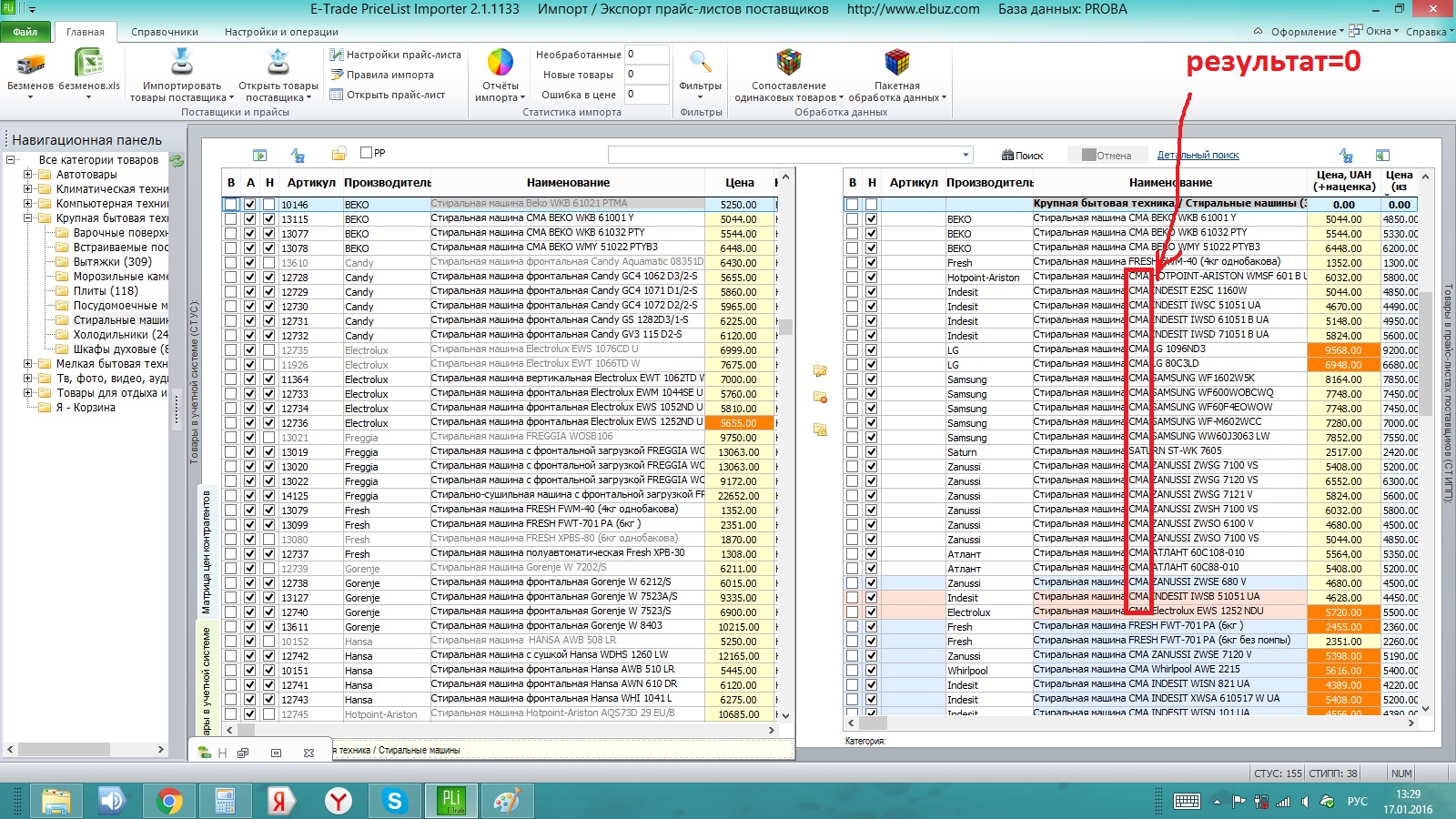The height and width of the screenshot is (819, 1456).
Task: Click restore window icon in bottom tab bar
Action: 276,753
